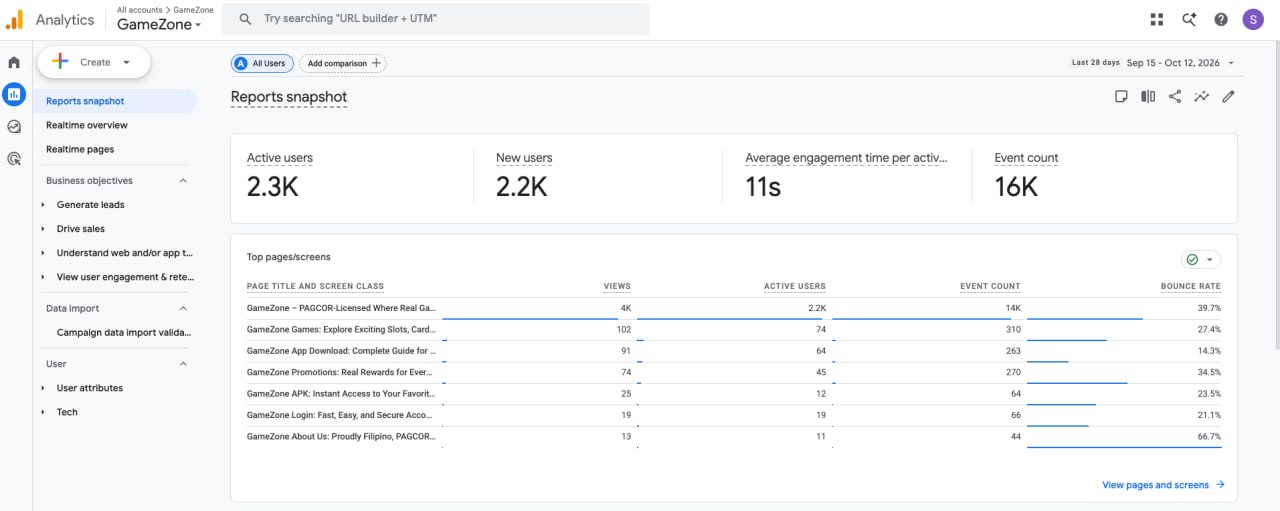Click the Event count metric label
The width and height of the screenshot is (1280, 511).
[x=1026, y=158]
